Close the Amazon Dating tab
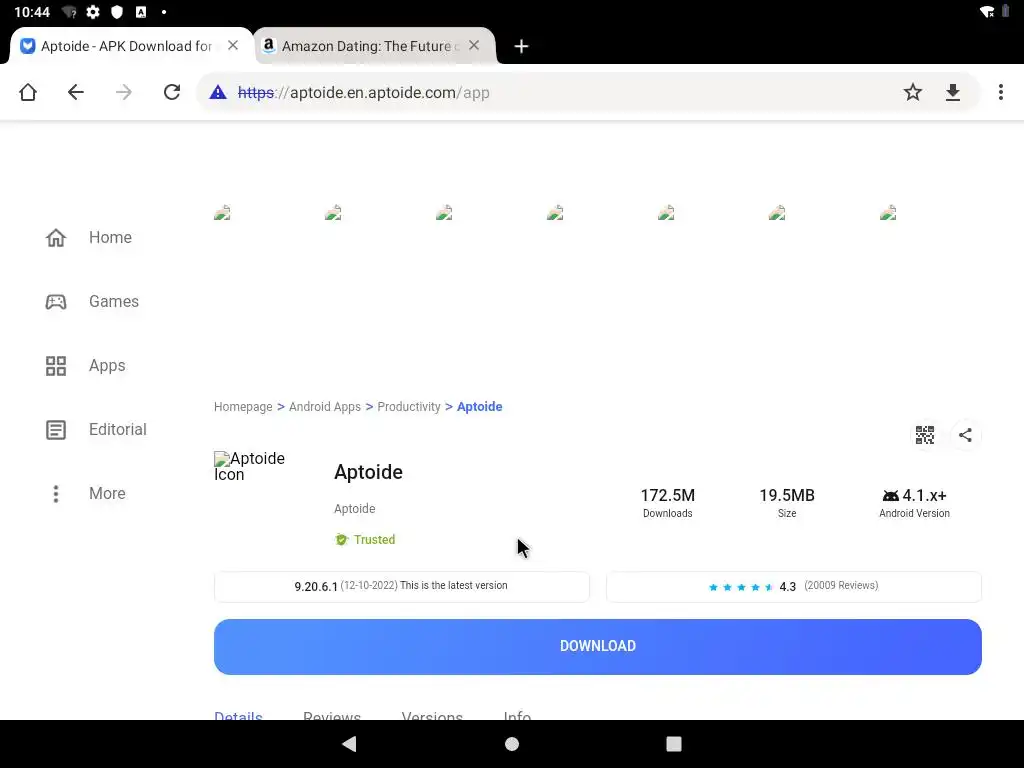The image size is (1024, 768). click(474, 46)
